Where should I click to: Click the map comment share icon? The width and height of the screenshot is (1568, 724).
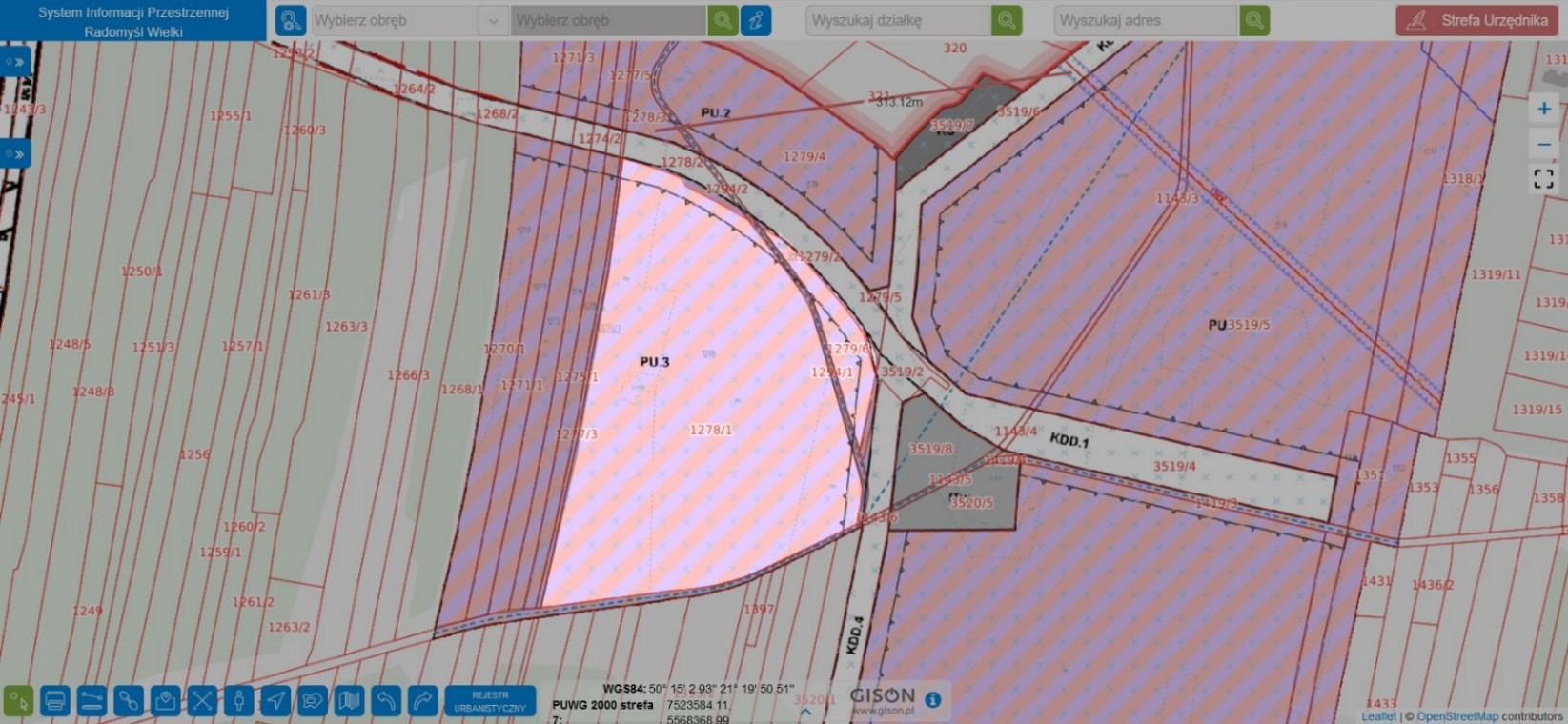pos(313,701)
